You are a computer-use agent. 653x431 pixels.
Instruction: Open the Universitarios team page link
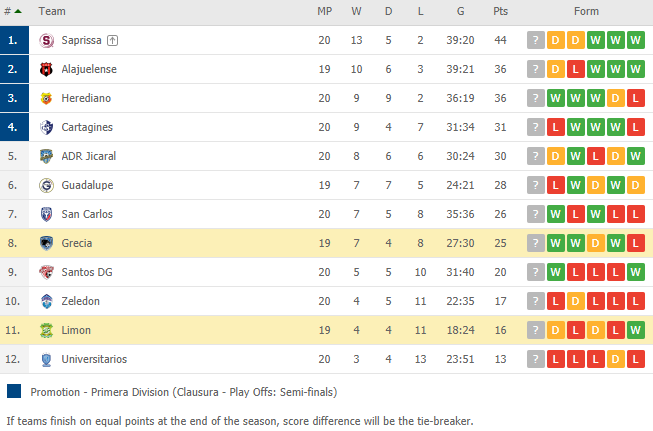[94, 359]
